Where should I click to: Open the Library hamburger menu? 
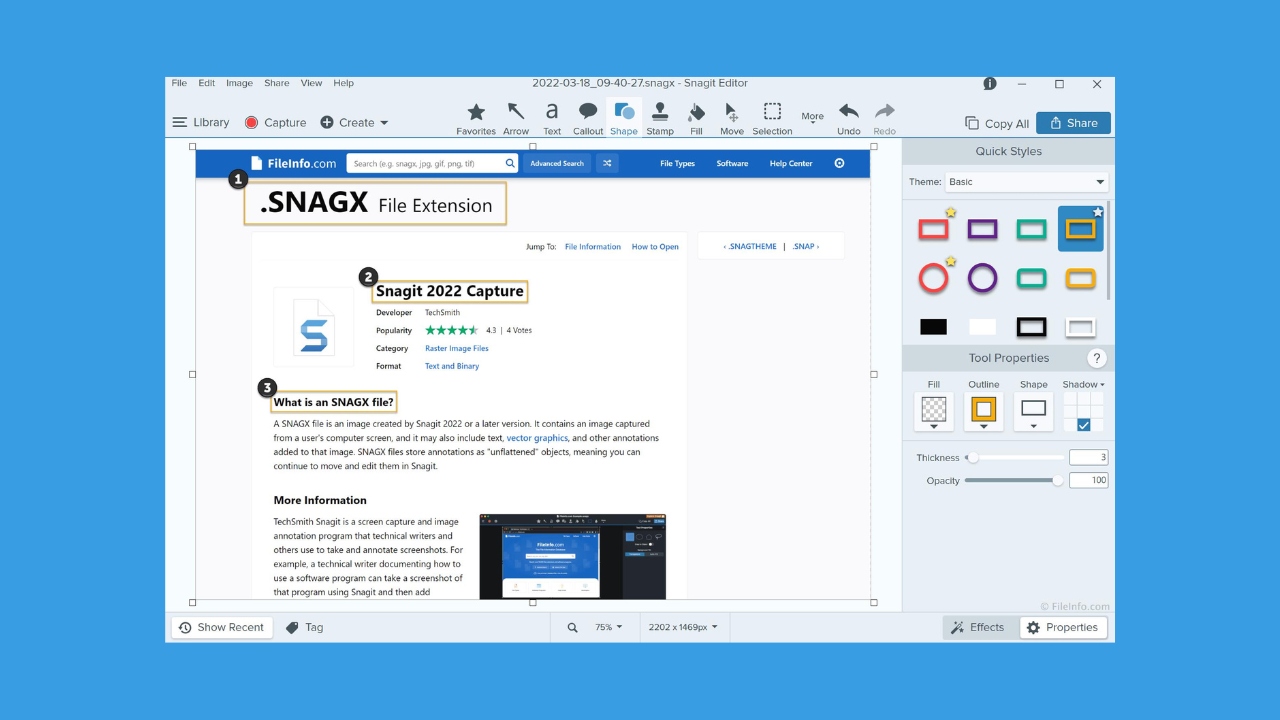click(x=180, y=122)
